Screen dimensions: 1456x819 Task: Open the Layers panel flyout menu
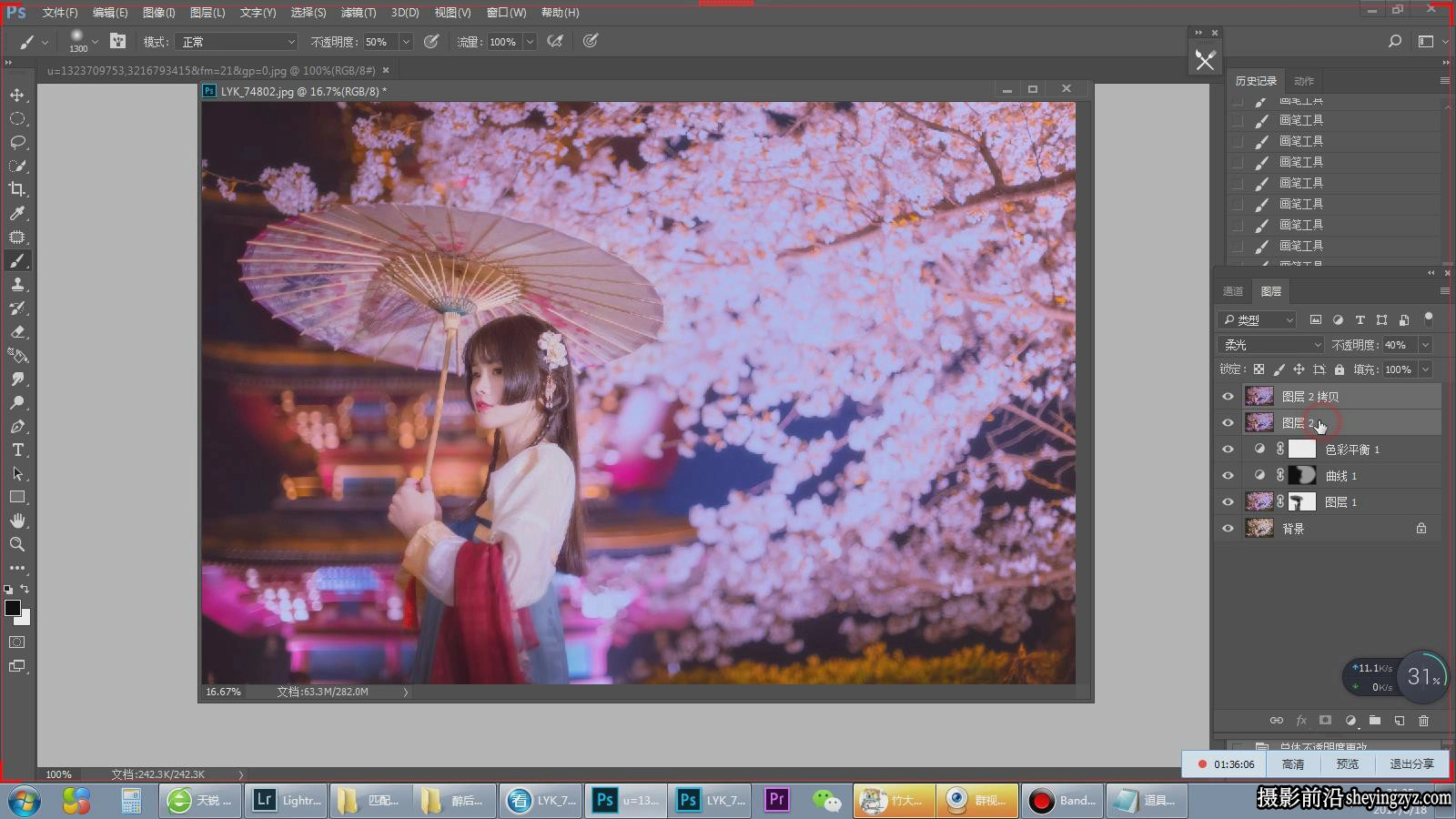tap(1444, 291)
